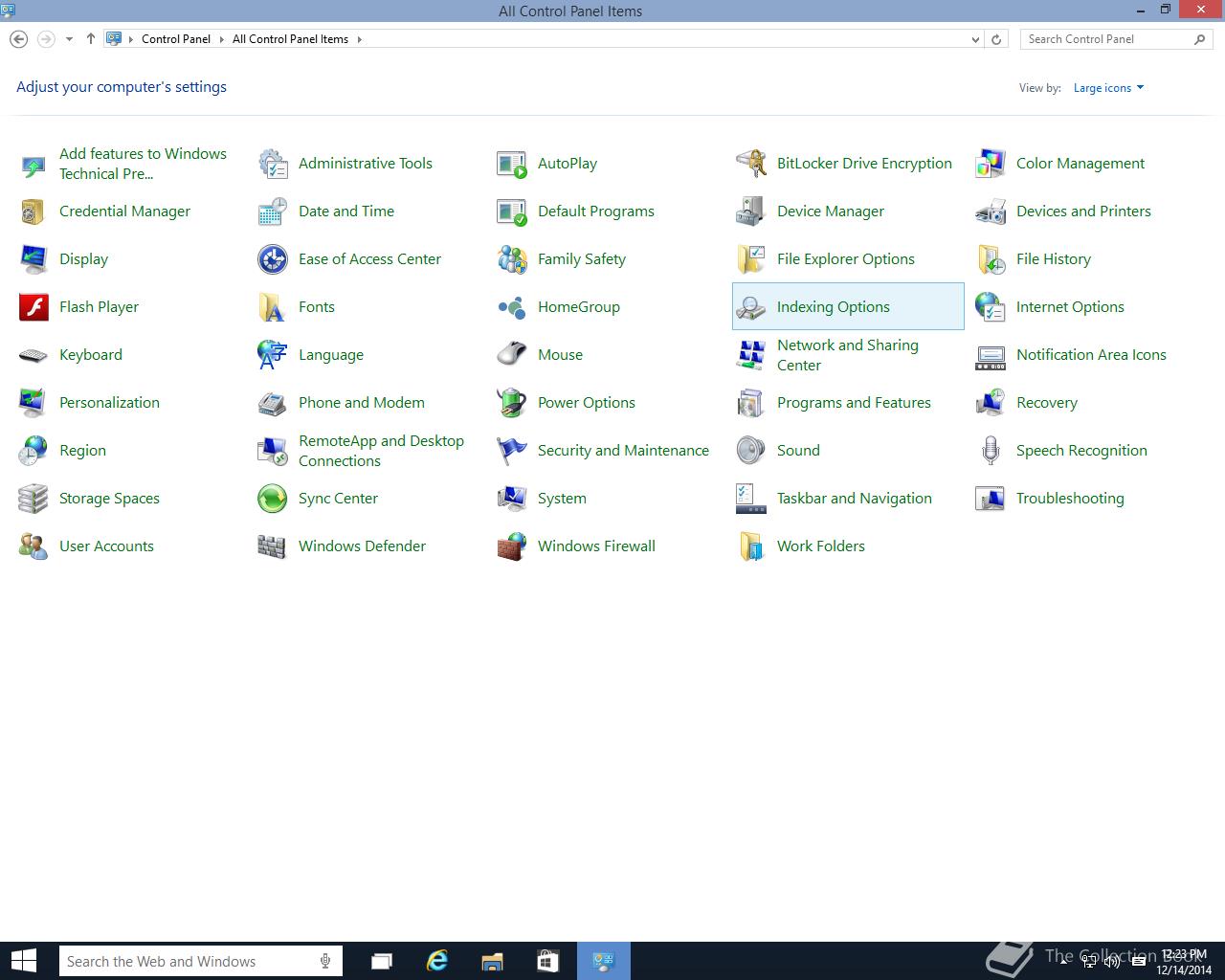
Task: Open the Sync Center icon
Action: [273, 499]
